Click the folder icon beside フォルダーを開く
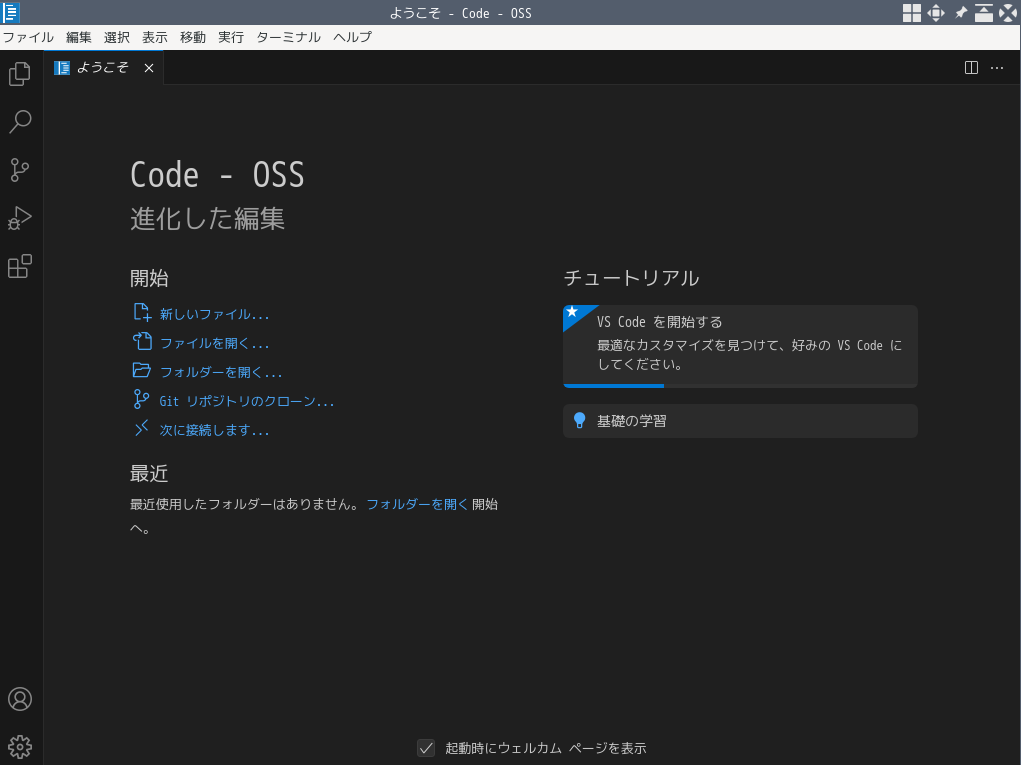Screen dimensions: 1021x765 (142, 370)
